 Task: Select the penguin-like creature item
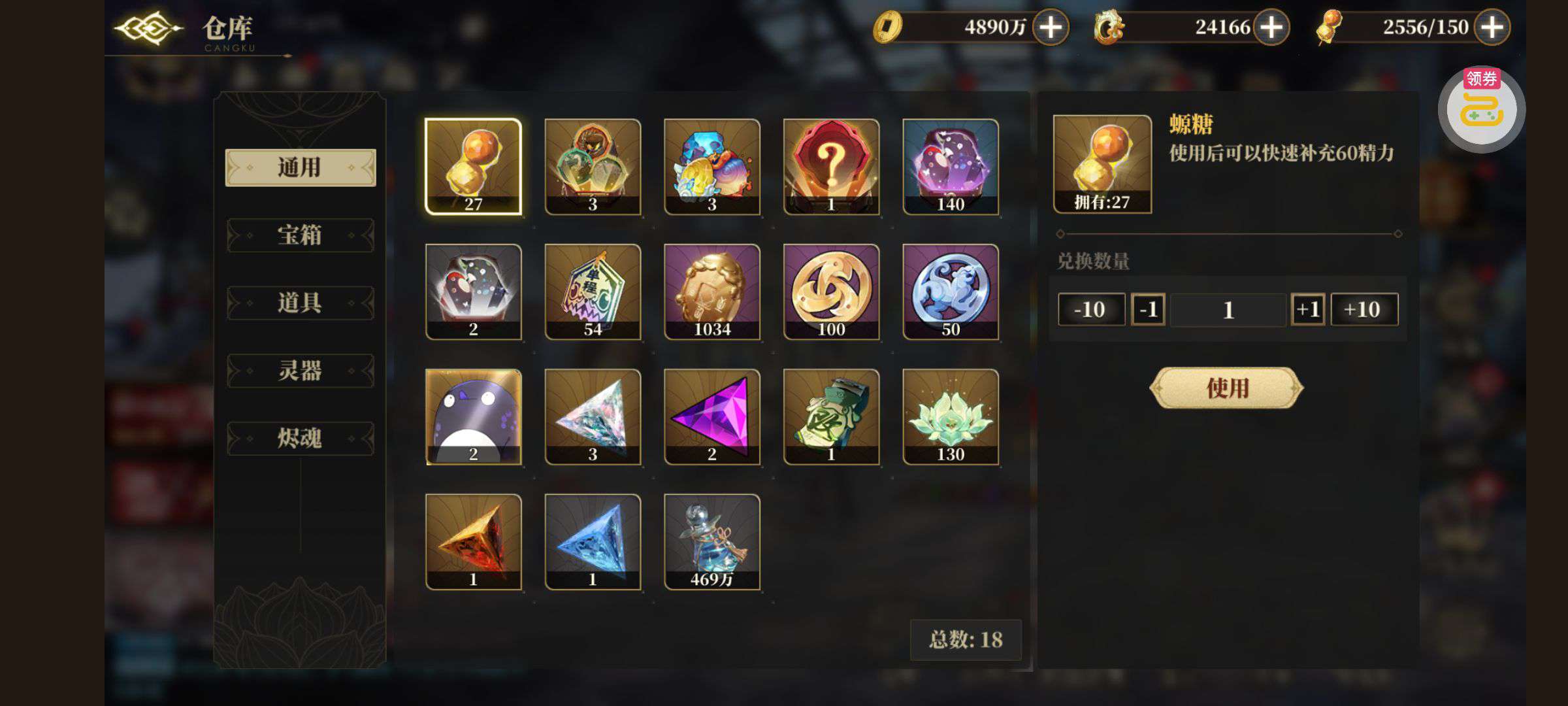pyautogui.click(x=473, y=417)
